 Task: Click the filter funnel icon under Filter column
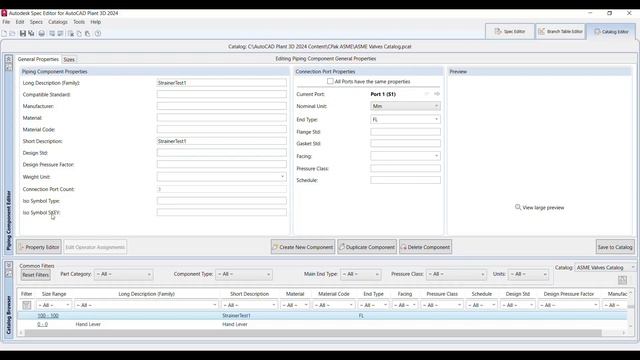[x=27, y=305]
